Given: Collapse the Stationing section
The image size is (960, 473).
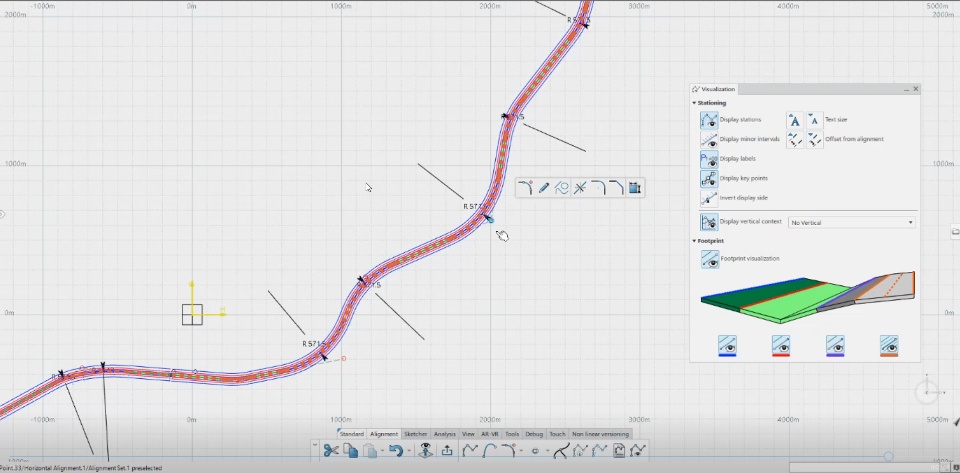Looking at the screenshot, I should click(x=694, y=103).
